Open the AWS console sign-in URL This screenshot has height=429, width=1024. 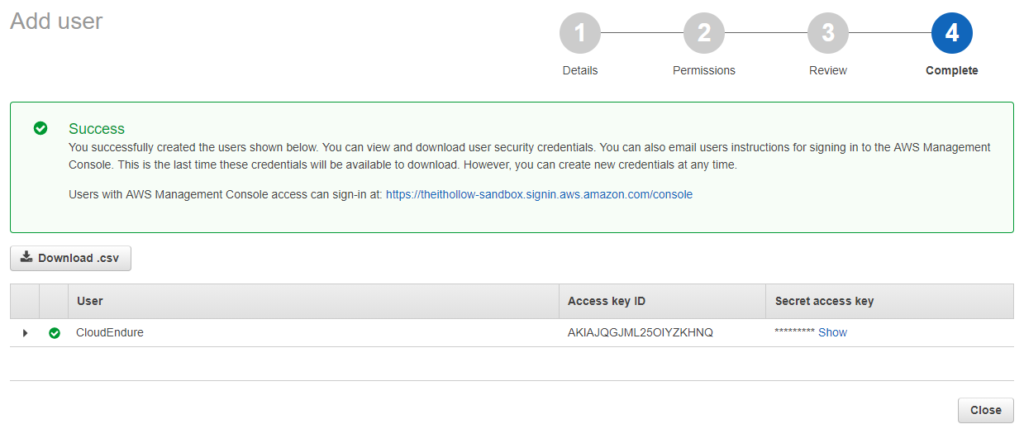[538, 194]
